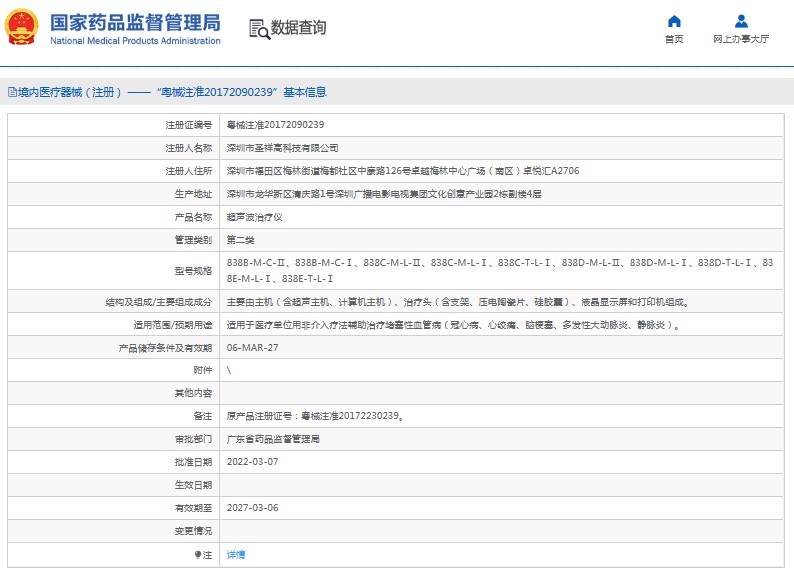Click the 产品名称 row label

tap(193, 217)
